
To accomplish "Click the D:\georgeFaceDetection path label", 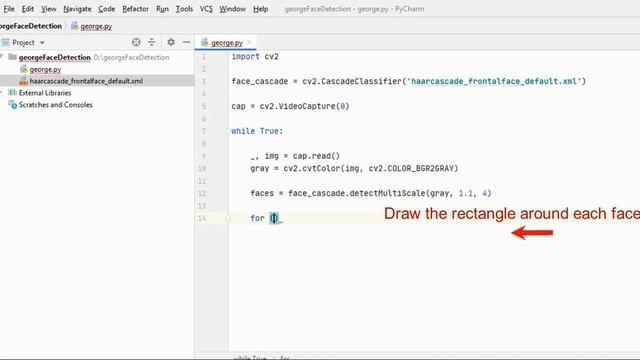I will click(x=131, y=58).
